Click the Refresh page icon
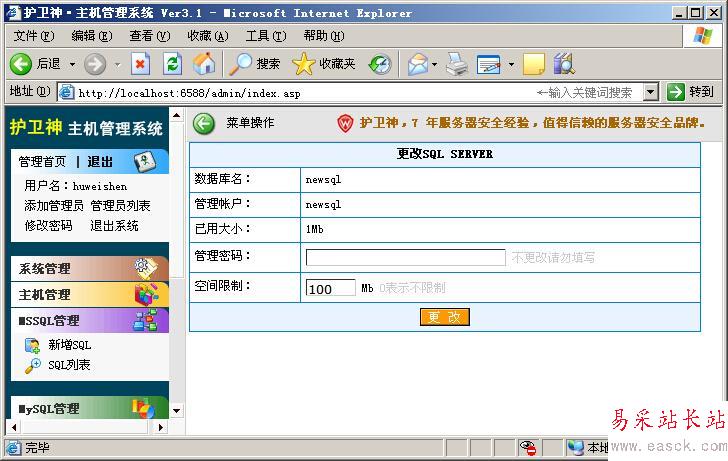 click(172, 64)
